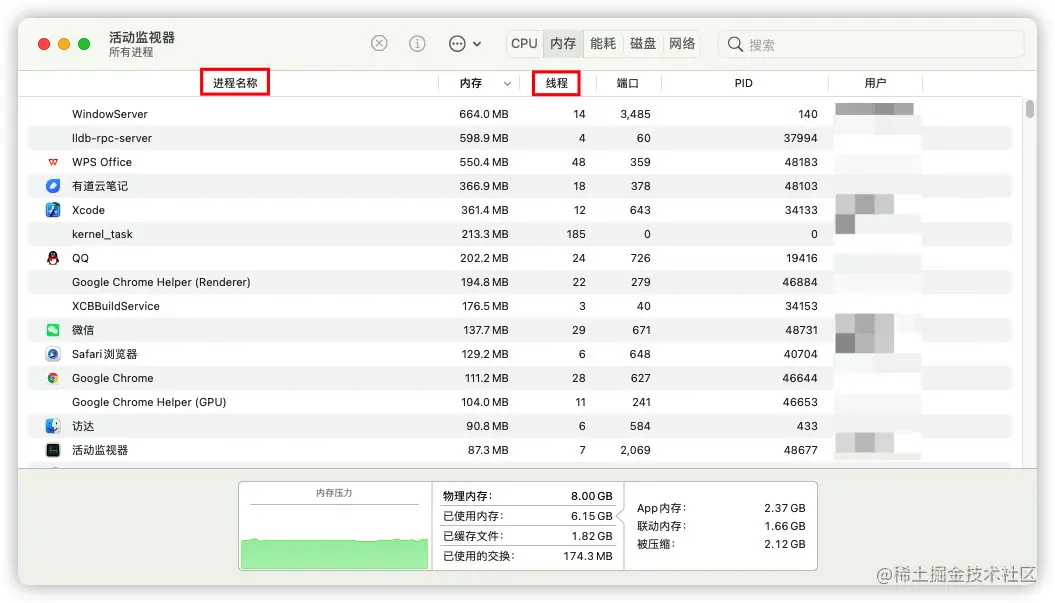Click the 被压缩 2.12 GB entry
The image size is (1055, 603).
721,544
